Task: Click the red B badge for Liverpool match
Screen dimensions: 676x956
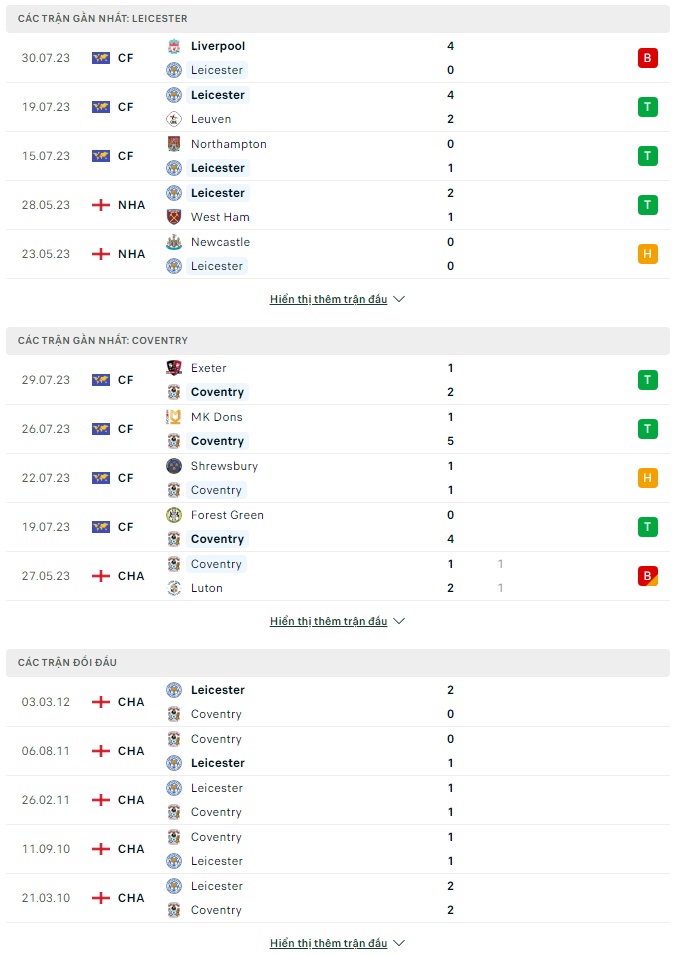Action: coord(647,58)
